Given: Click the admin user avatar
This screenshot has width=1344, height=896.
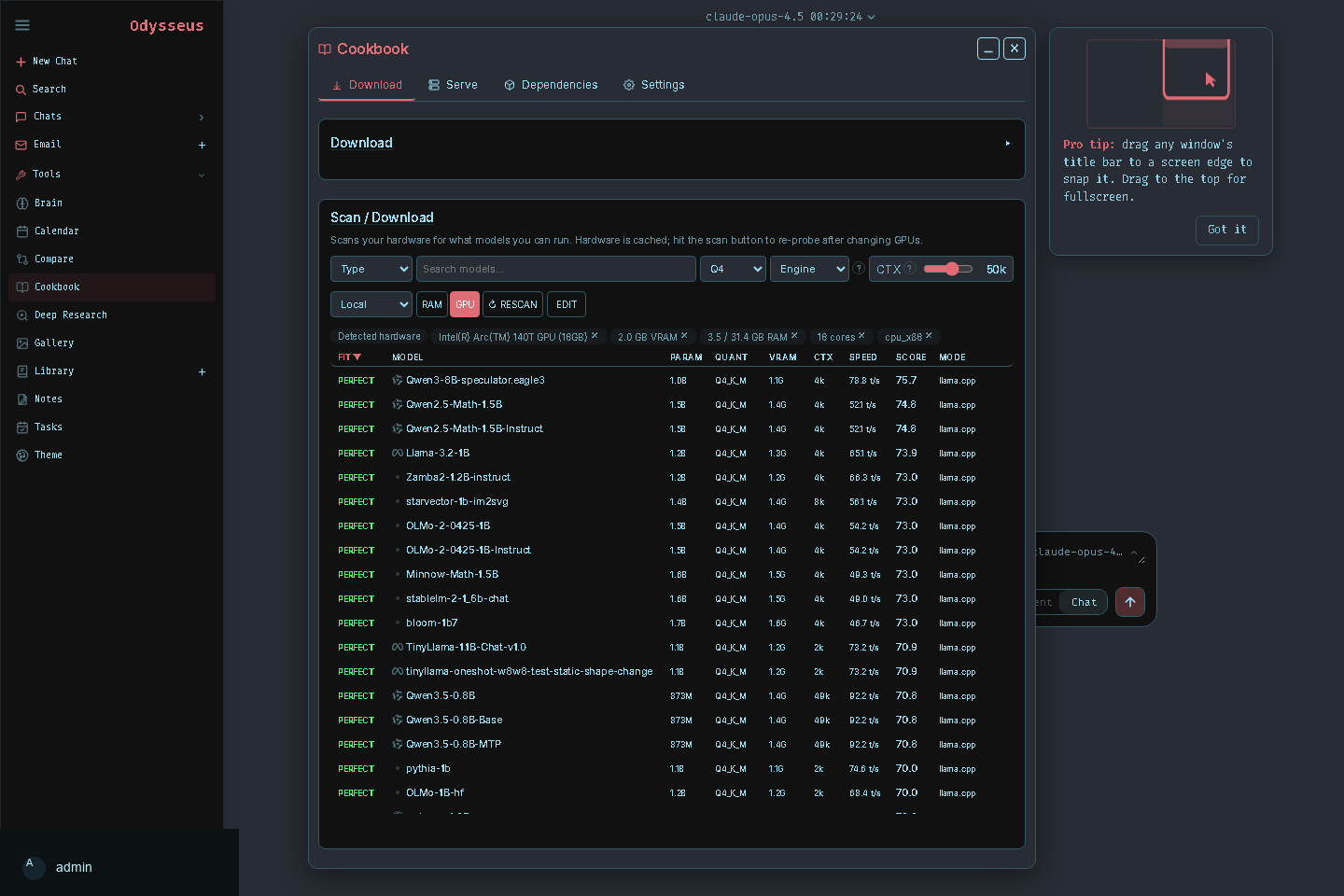Looking at the screenshot, I should 34,867.
